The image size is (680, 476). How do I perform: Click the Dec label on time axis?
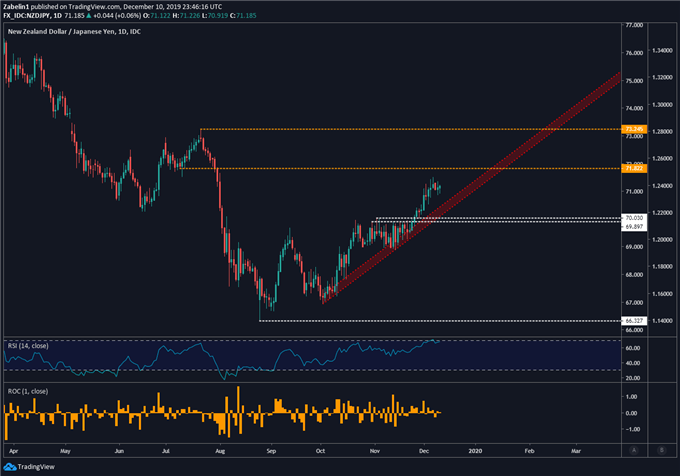pyautogui.click(x=424, y=451)
